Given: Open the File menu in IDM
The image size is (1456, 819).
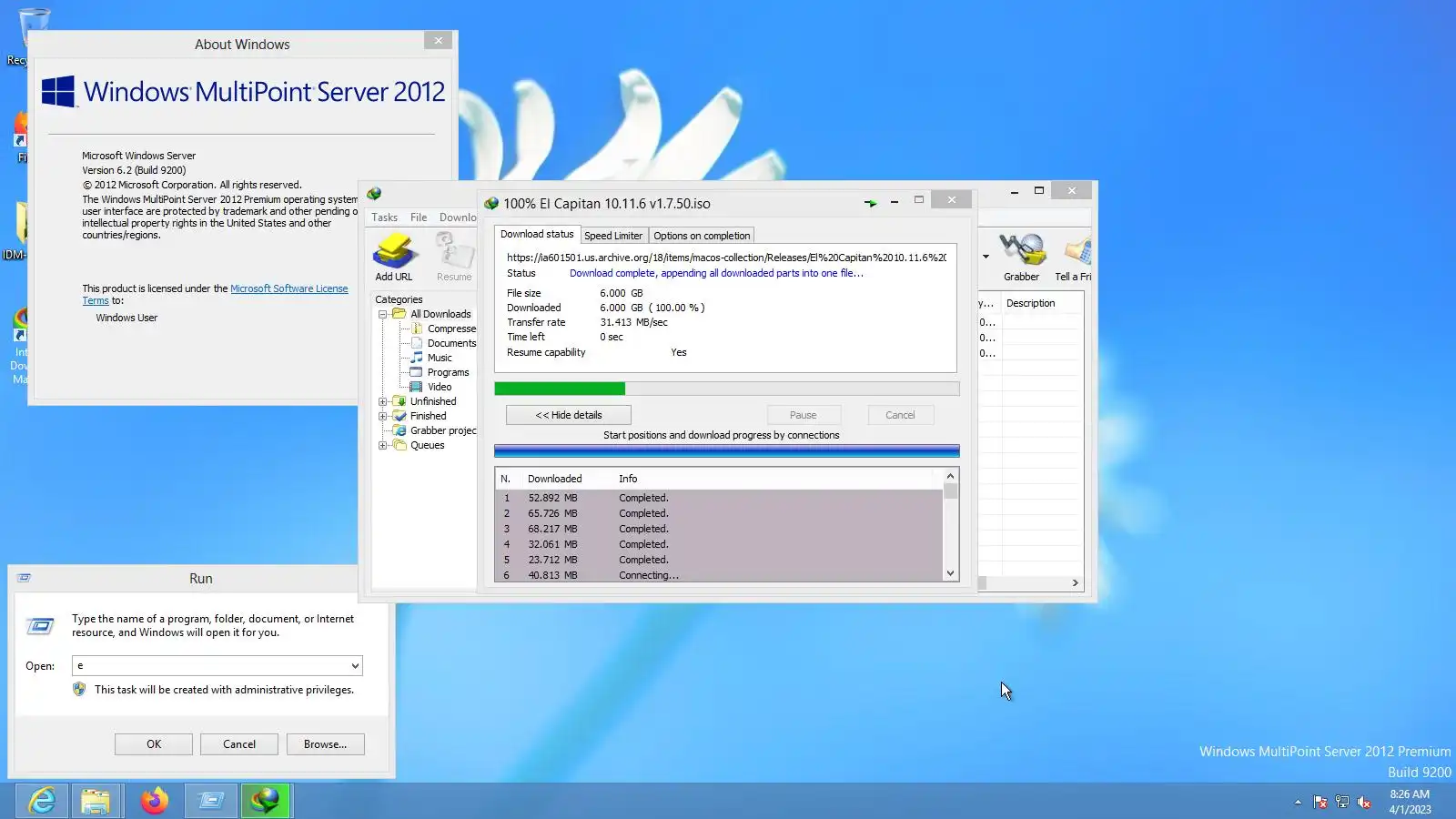Looking at the screenshot, I should click(419, 217).
